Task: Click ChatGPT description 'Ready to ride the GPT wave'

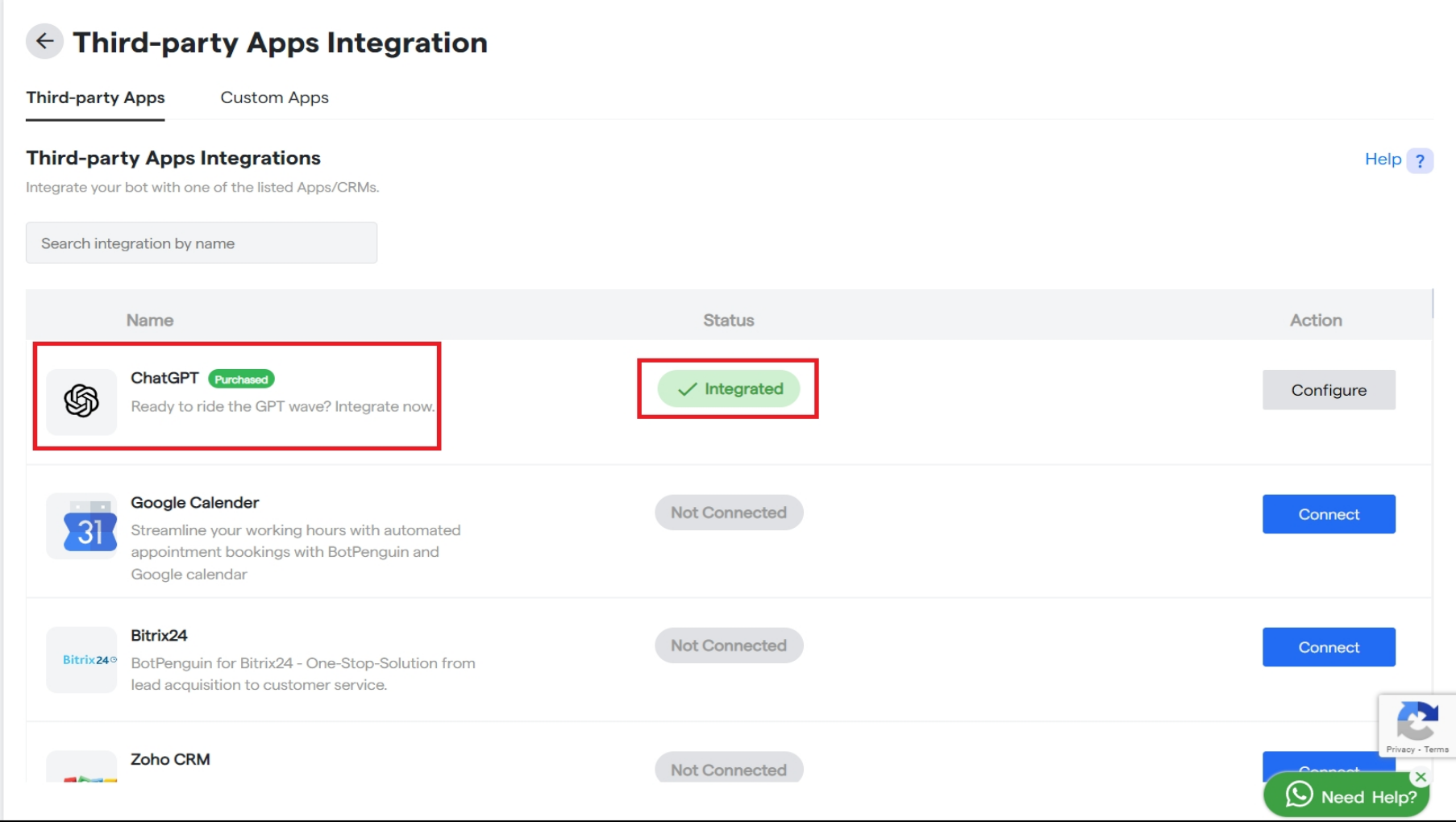Action: coord(282,406)
